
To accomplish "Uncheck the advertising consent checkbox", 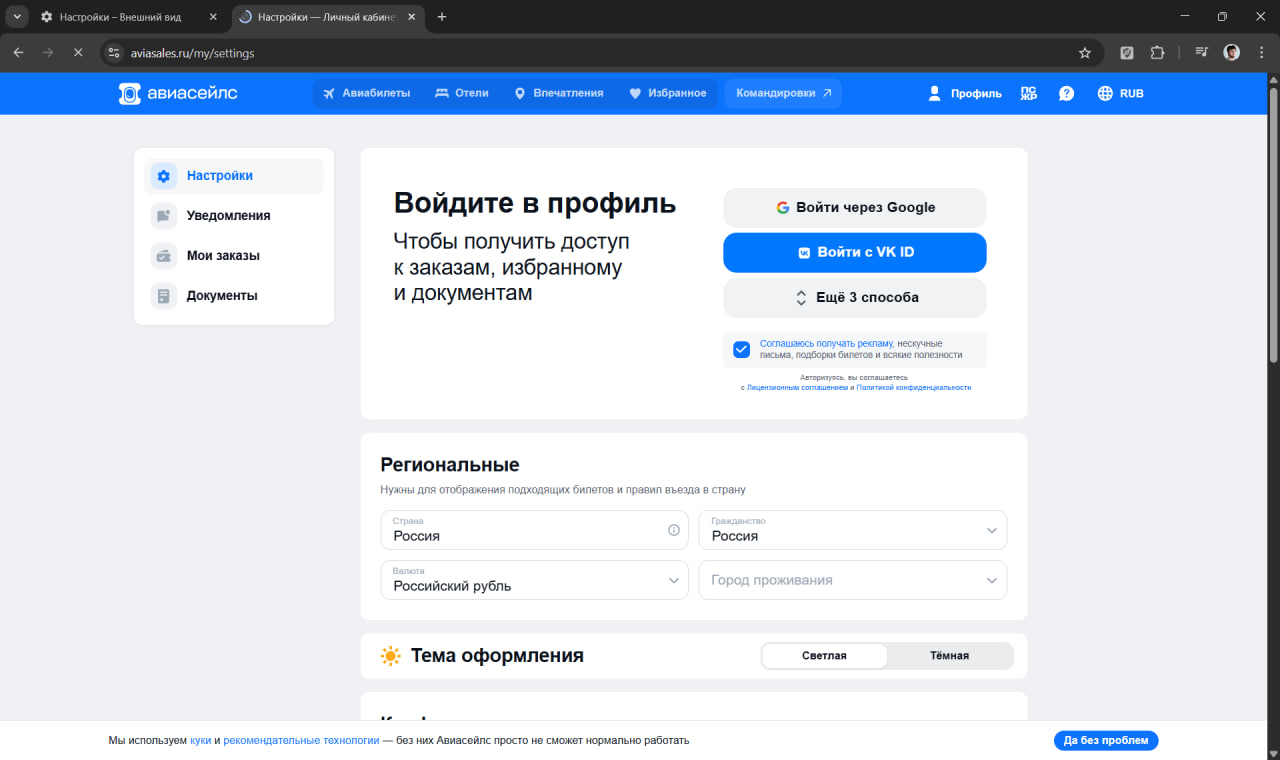I will pyautogui.click(x=741, y=349).
